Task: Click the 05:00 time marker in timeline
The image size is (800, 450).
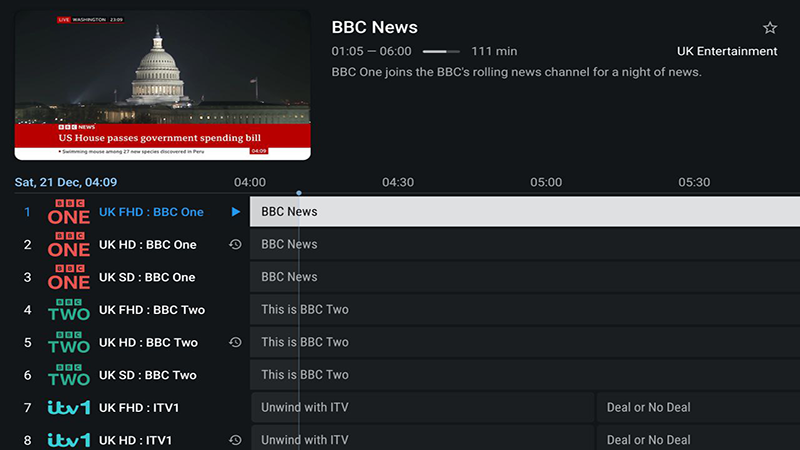Action: point(546,182)
